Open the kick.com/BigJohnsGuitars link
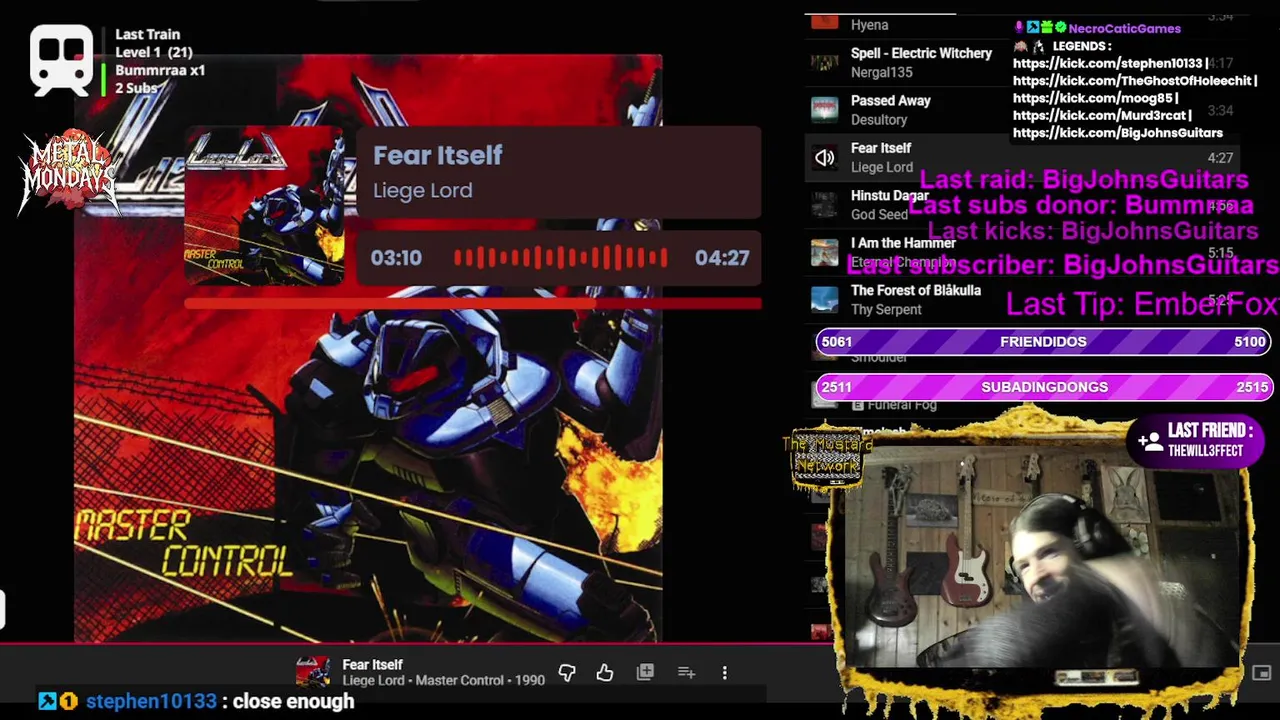1280x720 pixels. 1118,132
